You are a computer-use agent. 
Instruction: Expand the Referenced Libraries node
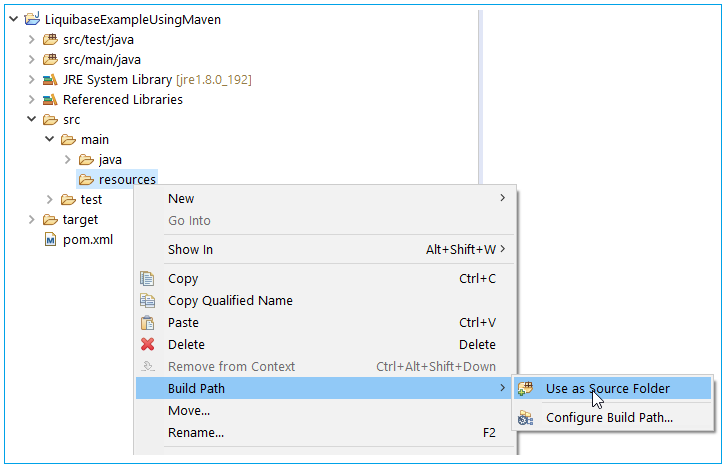click(32, 99)
